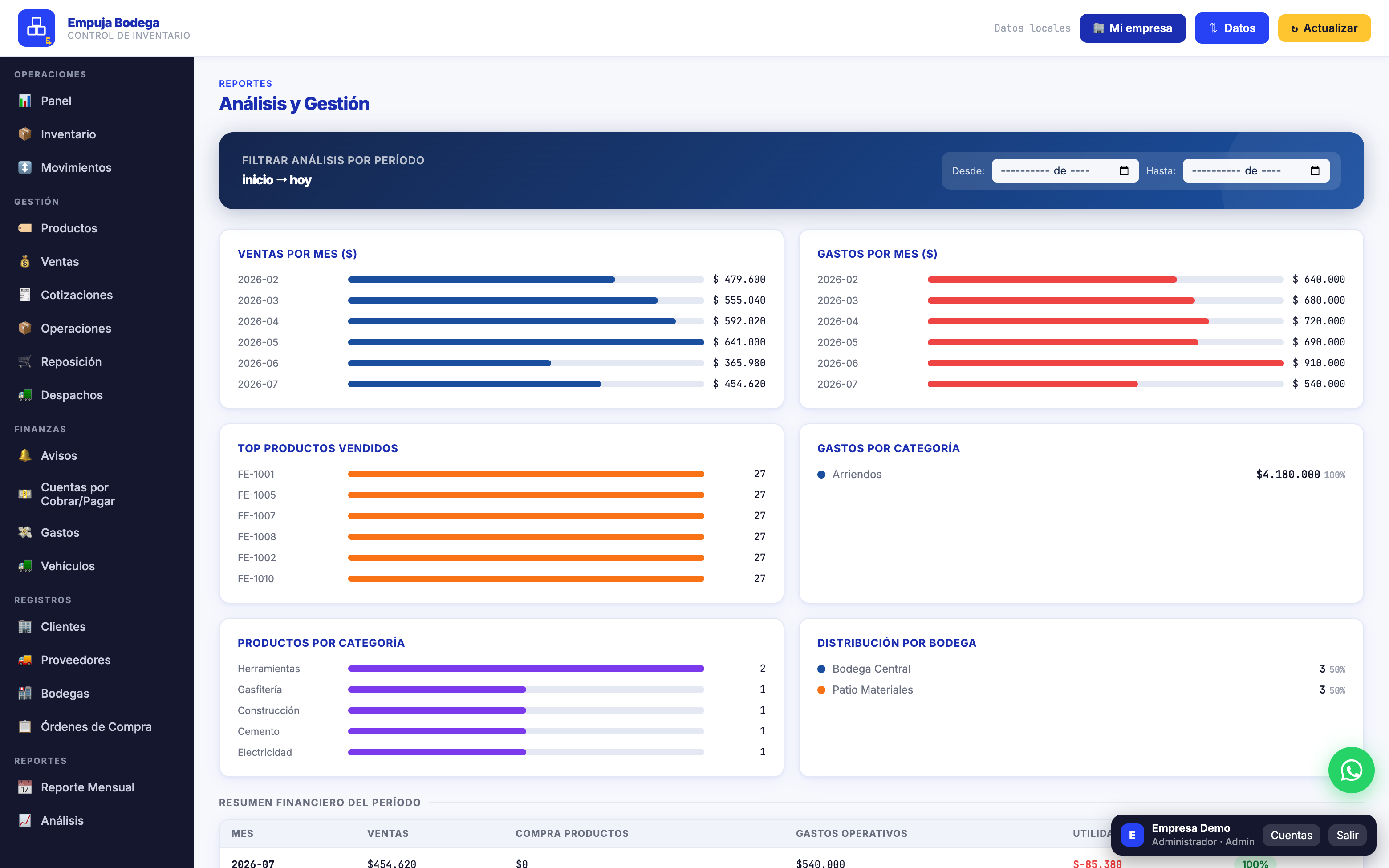
Task: Switch to Reporte Mensual
Action: (97, 787)
